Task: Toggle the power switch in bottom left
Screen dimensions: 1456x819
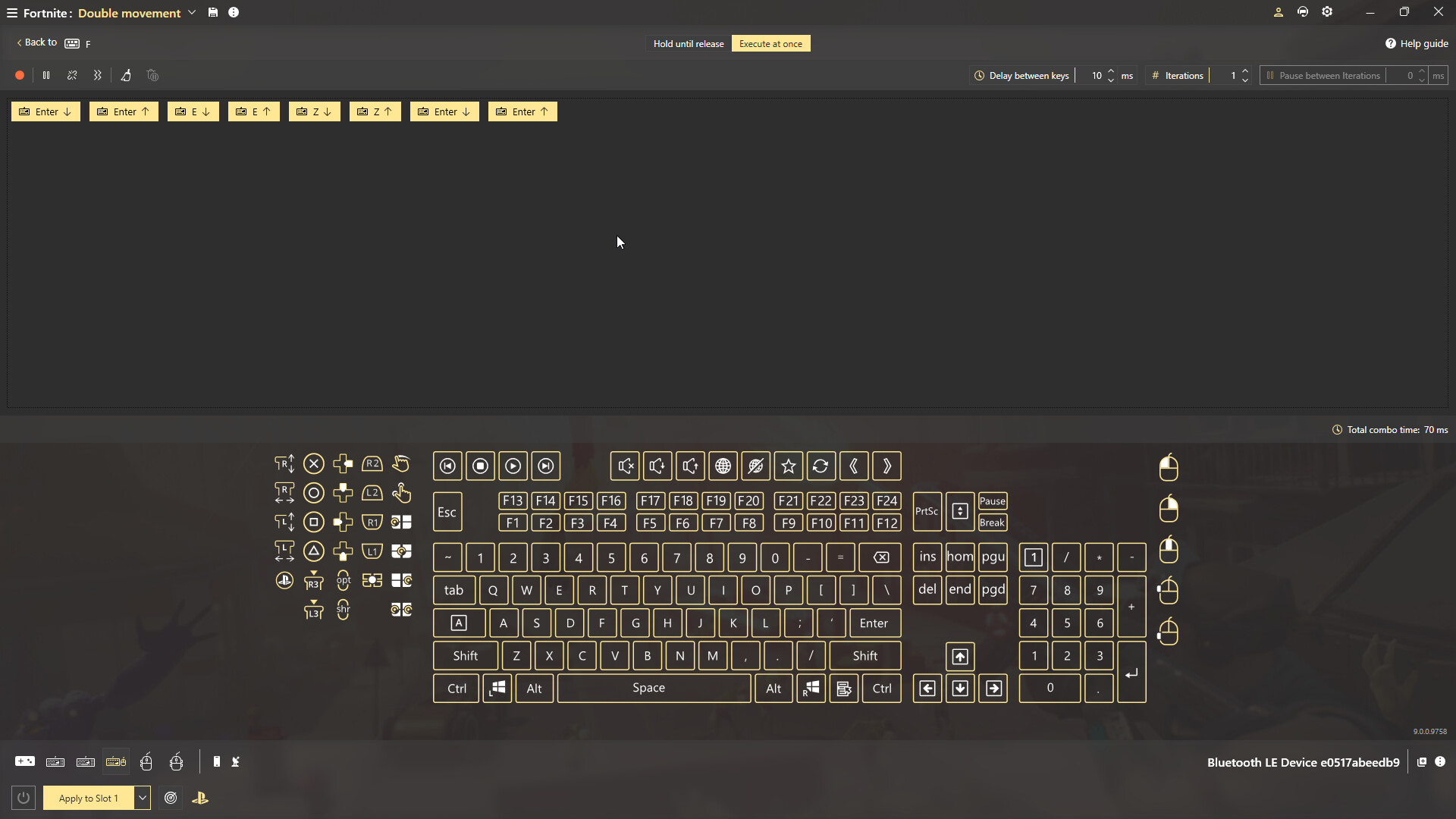Action: (23, 798)
